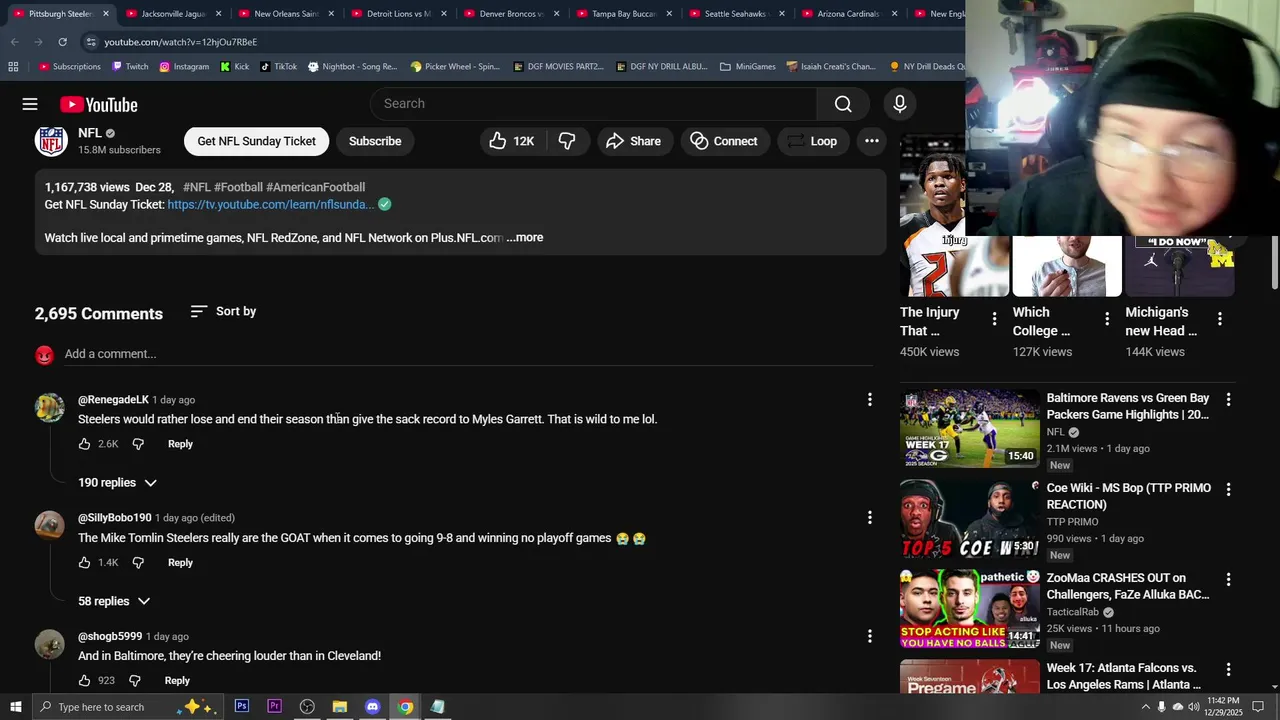Expand the description with ...more
The image size is (1280, 720).
point(525,238)
